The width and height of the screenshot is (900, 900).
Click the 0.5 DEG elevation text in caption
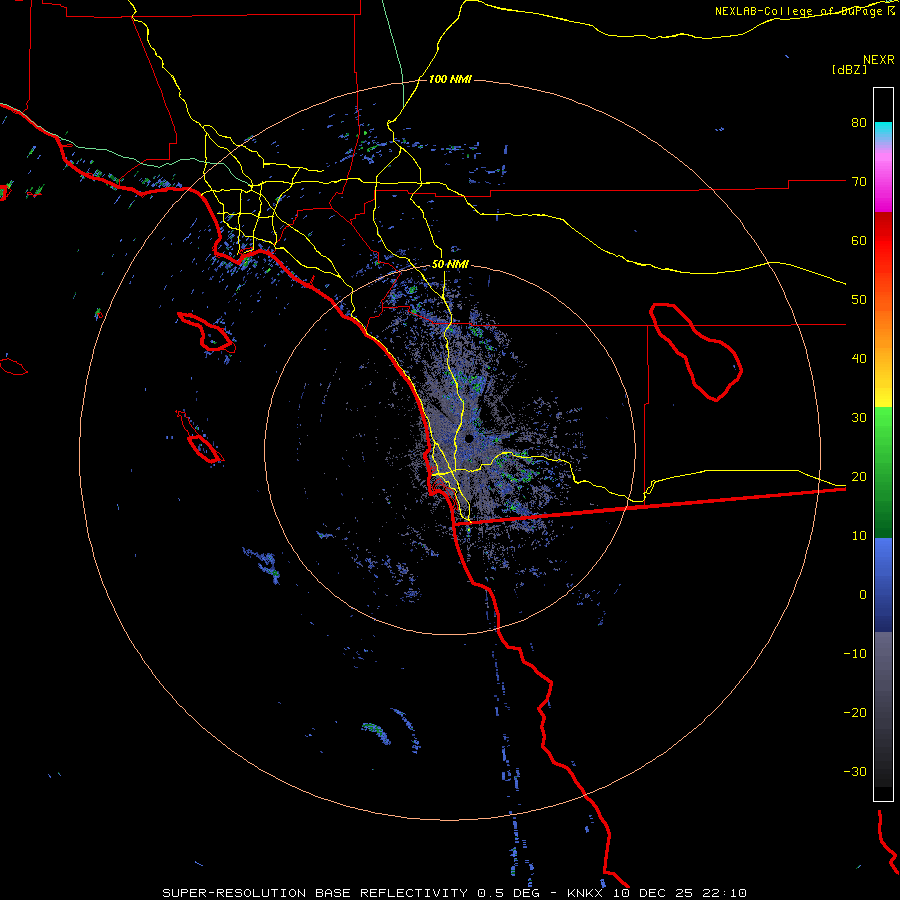508,893
